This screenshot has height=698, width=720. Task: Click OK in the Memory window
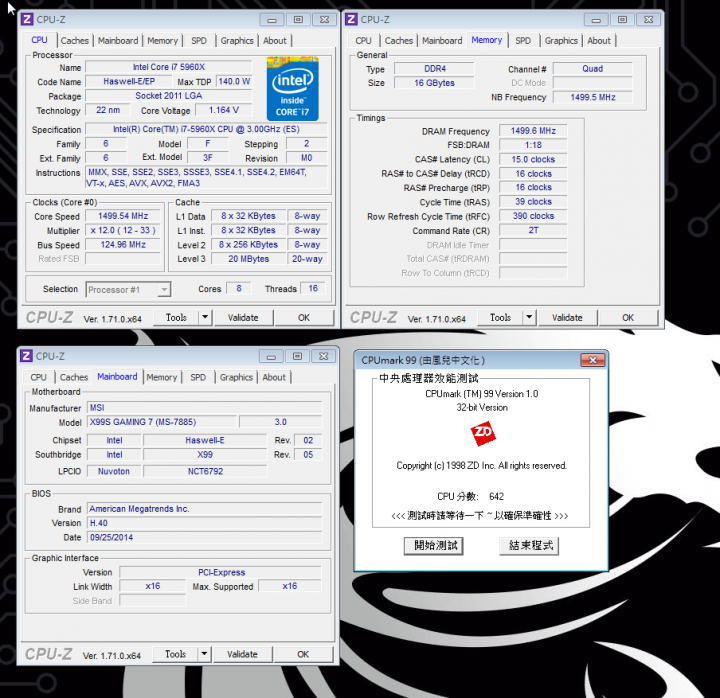click(x=628, y=317)
